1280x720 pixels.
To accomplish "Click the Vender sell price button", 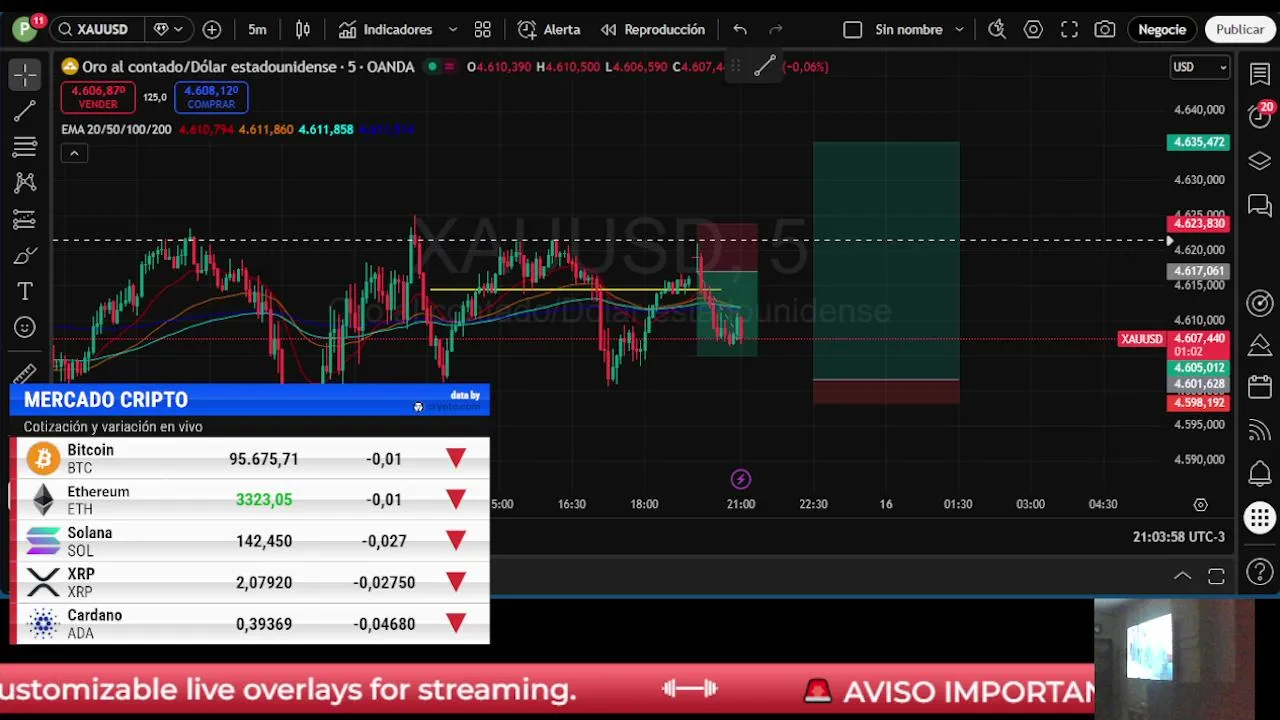I will (x=98, y=97).
